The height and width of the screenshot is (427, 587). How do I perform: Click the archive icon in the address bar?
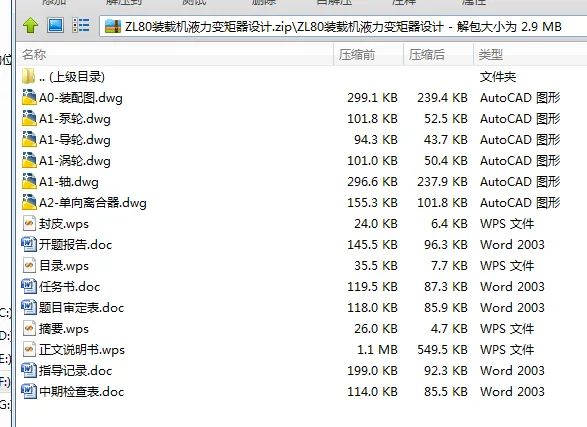point(113,27)
